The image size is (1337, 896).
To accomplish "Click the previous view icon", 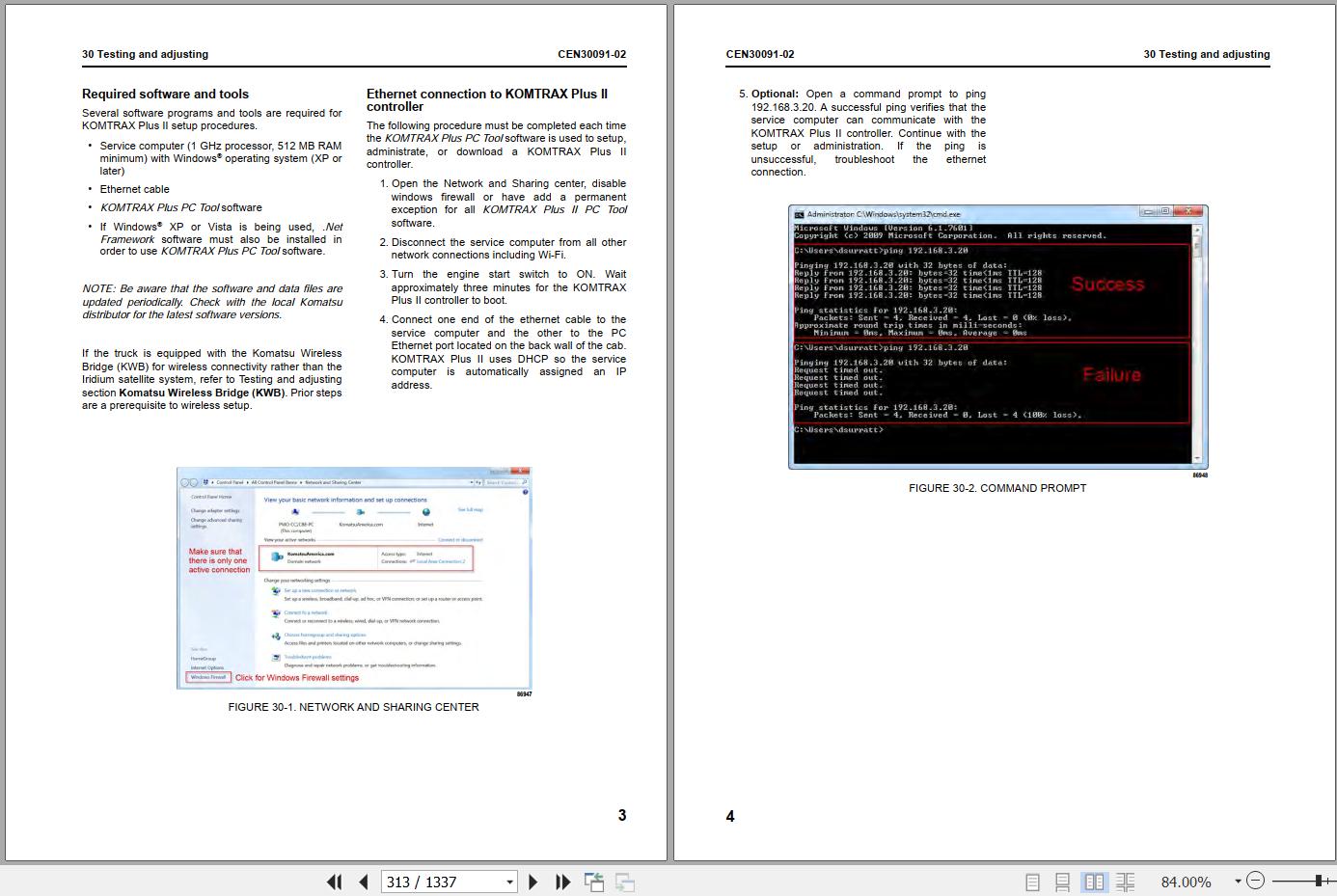I will 594,882.
